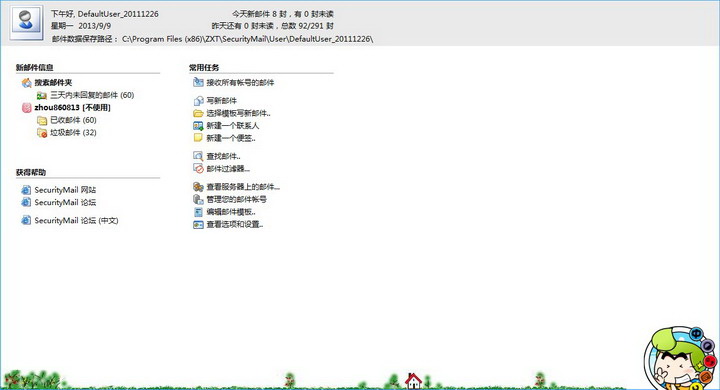Screen dimensions: 720x390
Task: Click greeting 下午好, DefaultUser_20111226
Action: (x=105, y=14)
